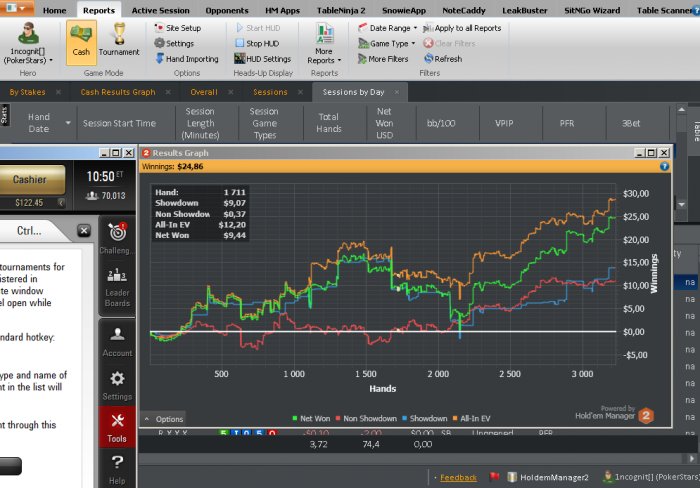Open the TableNinja 2 tab
Viewport: 700px width, 488px height.
[x=341, y=10]
